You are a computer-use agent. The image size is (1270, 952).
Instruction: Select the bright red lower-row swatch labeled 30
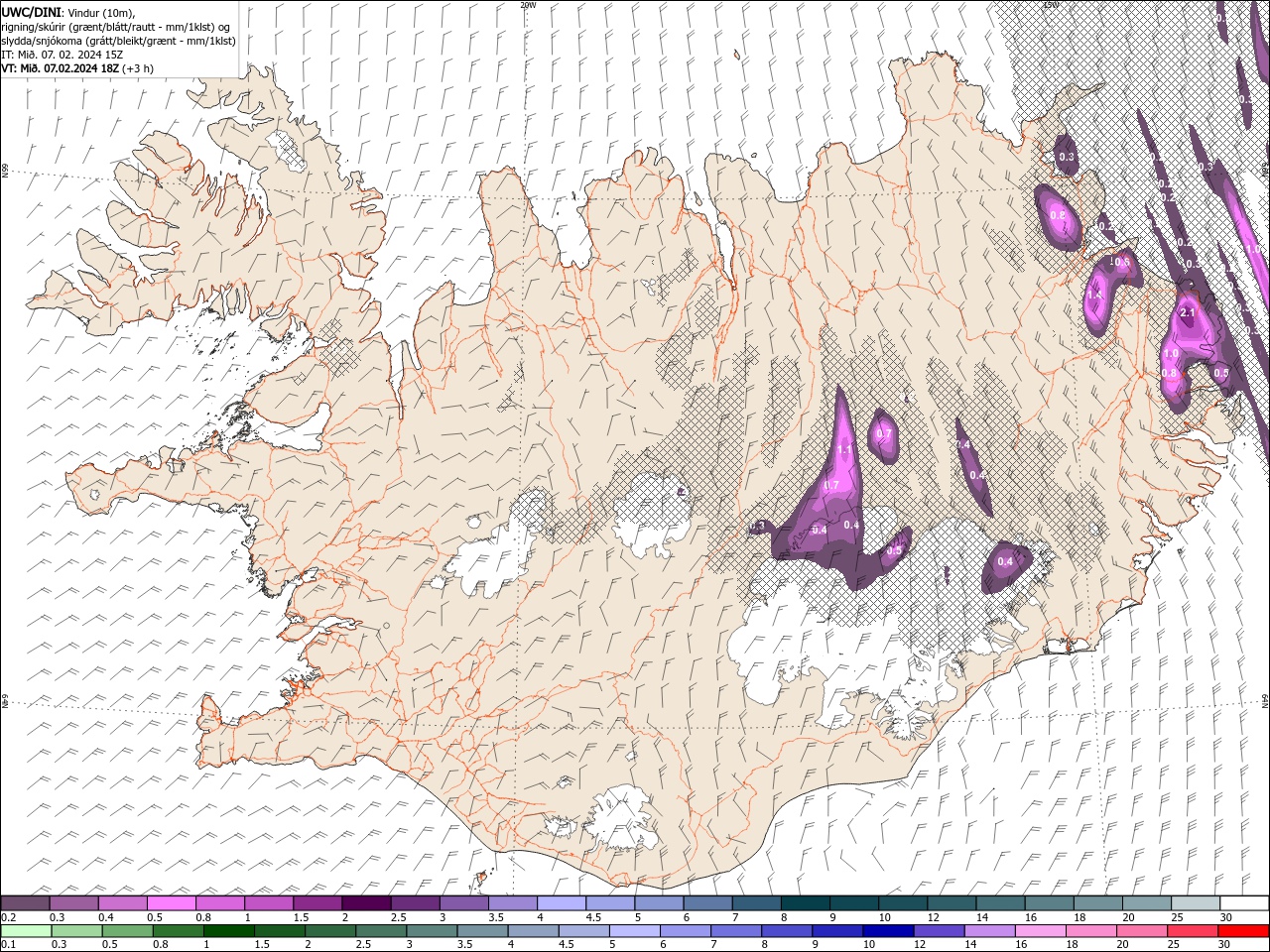point(1244,931)
